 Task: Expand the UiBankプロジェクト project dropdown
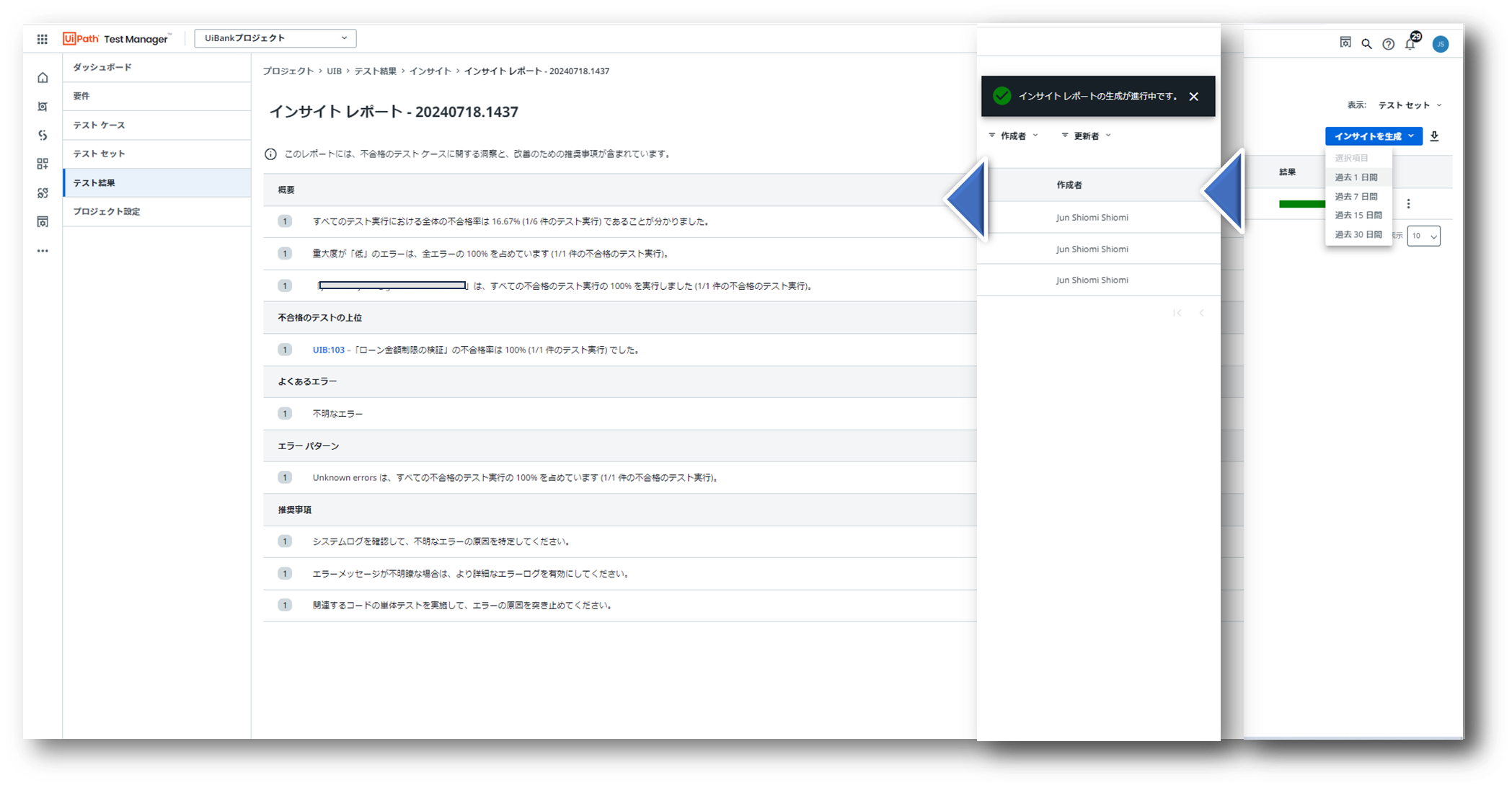pyautogui.click(x=275, y=38)
